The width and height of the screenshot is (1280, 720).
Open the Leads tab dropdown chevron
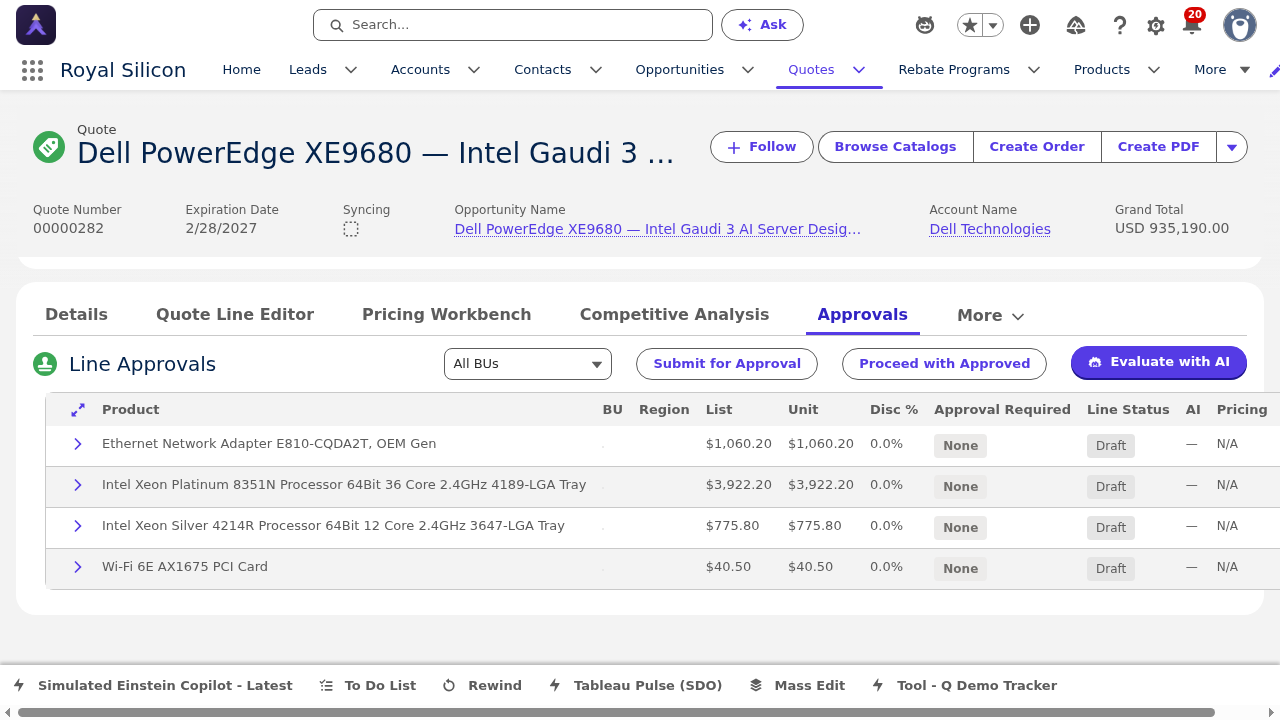[351, 70]
